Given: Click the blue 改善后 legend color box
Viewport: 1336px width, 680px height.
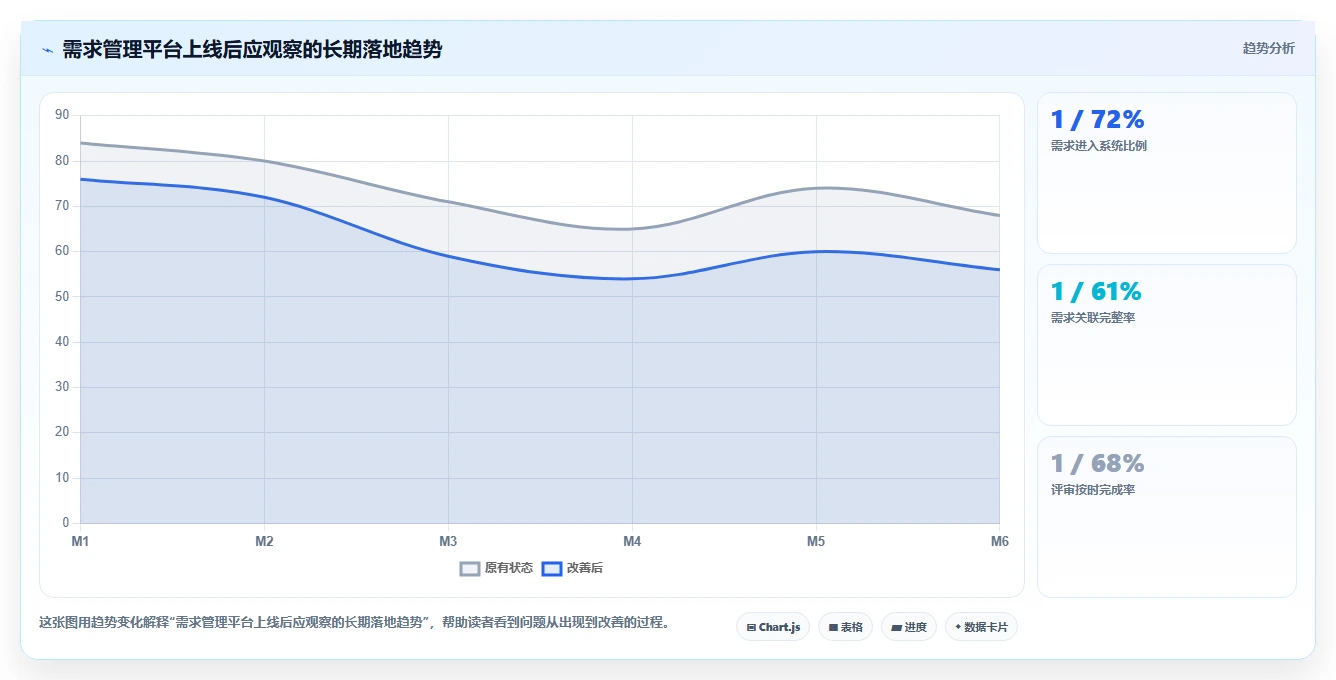Looking at the screenshot, I should tap(552, 568).
